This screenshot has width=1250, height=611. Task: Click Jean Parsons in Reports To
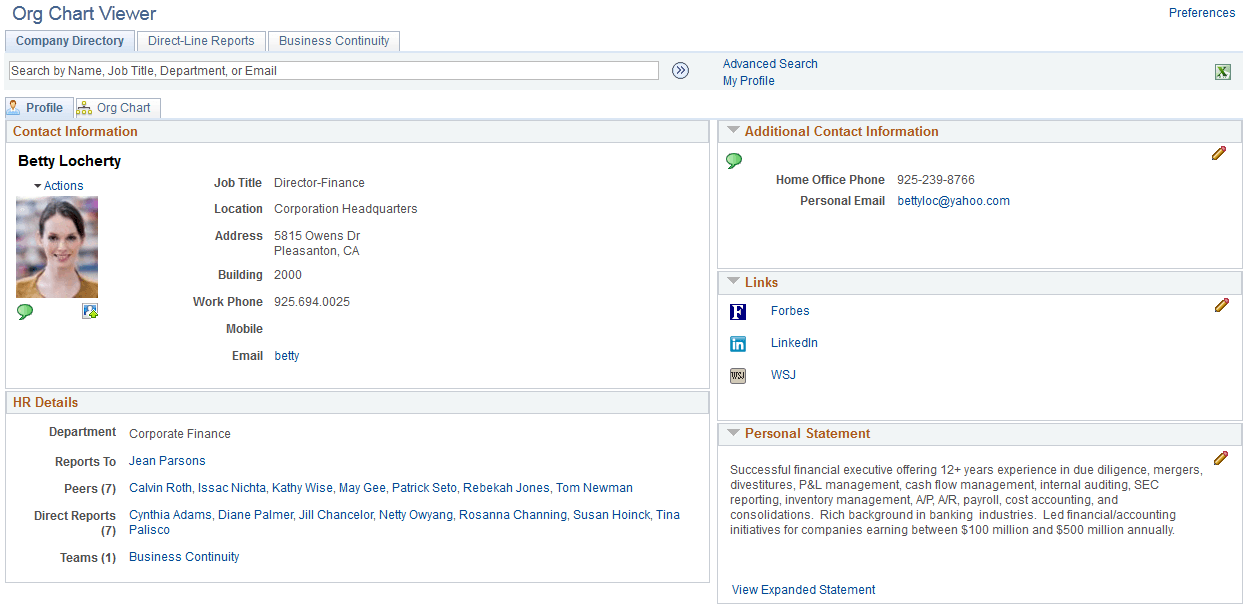click(x=166, y=460)
